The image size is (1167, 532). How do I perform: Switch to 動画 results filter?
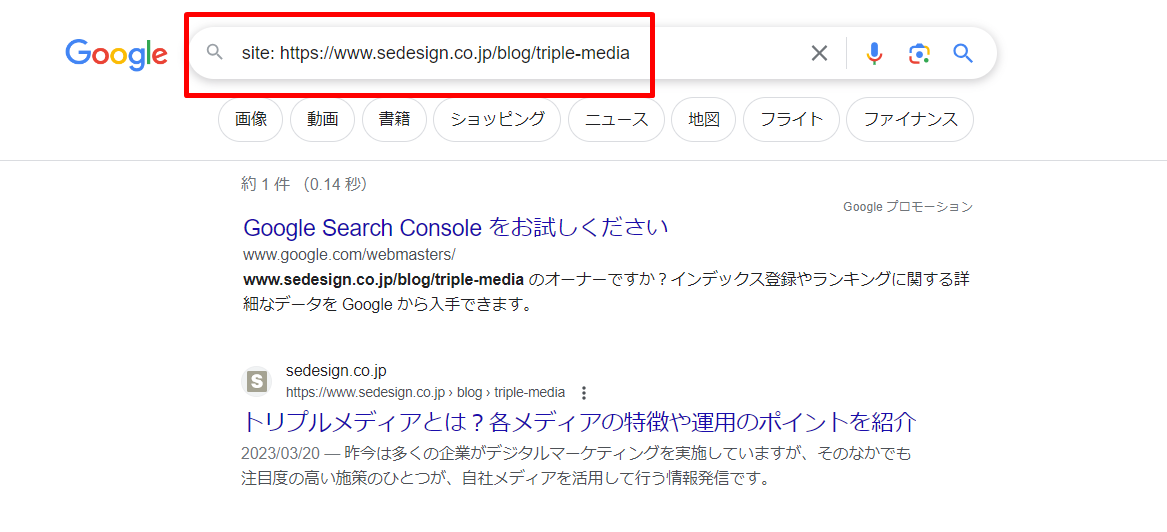(x=322, y=119)
